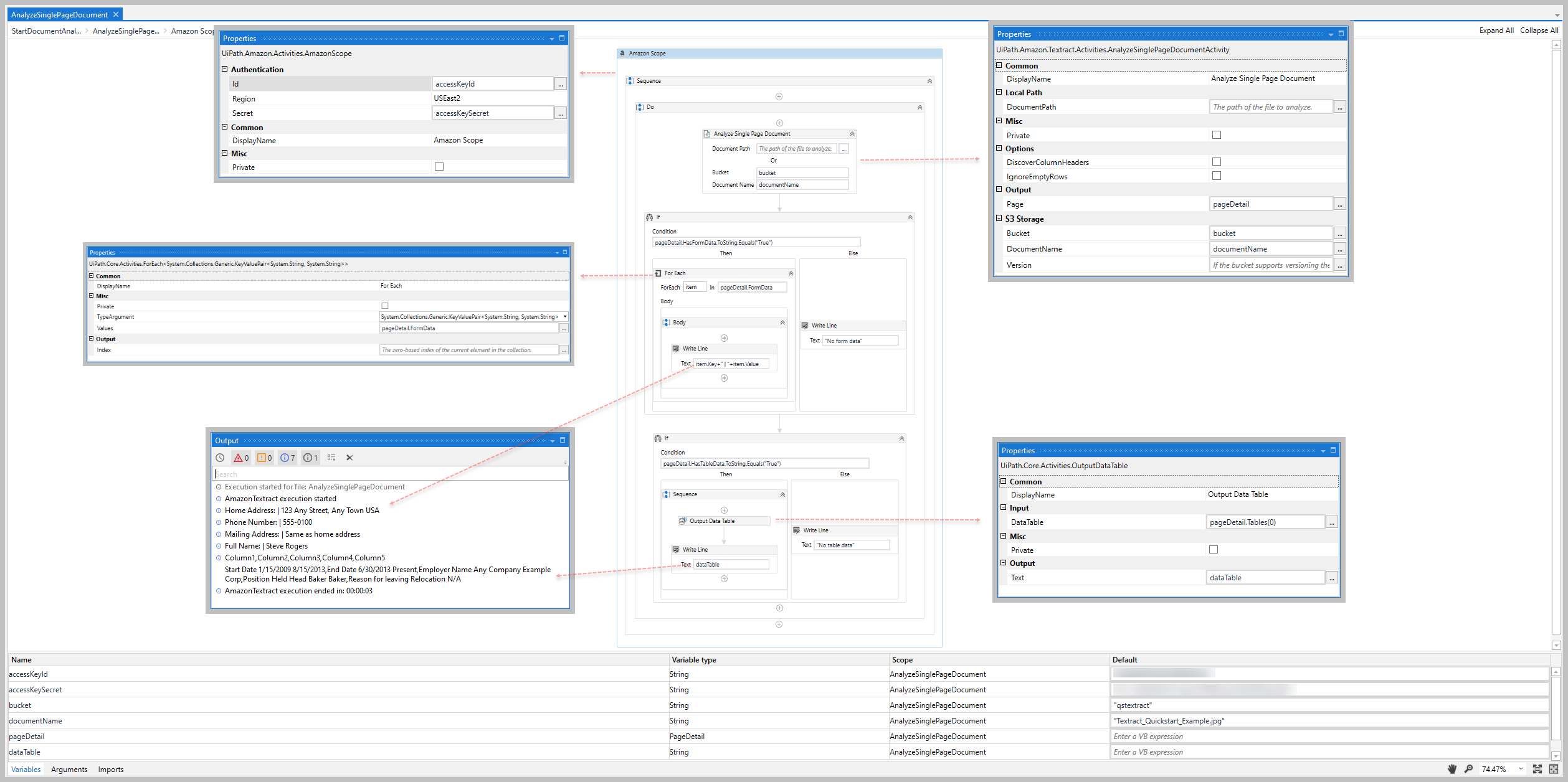
Task: Click the warnings filter icon in Output panel
Action: pyautogui.click(x=263, y=458)
